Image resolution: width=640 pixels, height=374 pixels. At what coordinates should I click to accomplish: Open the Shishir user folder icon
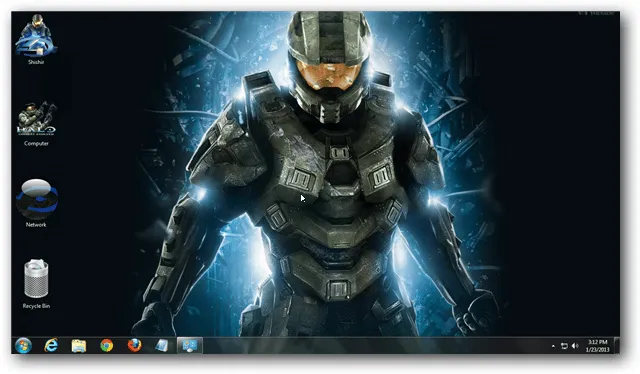tap(36, 40)
